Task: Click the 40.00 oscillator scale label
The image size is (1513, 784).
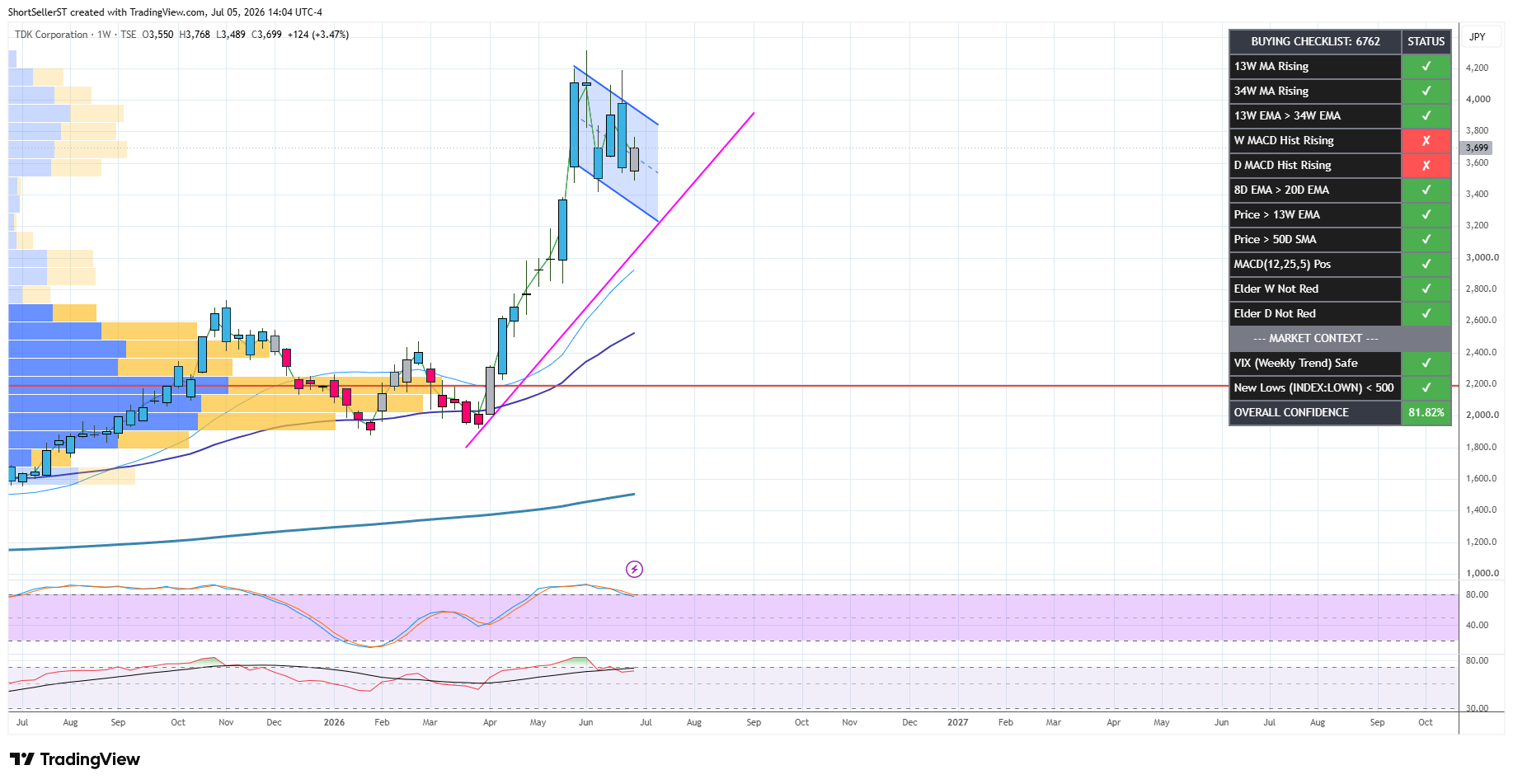Action: tap(1477, 625)
